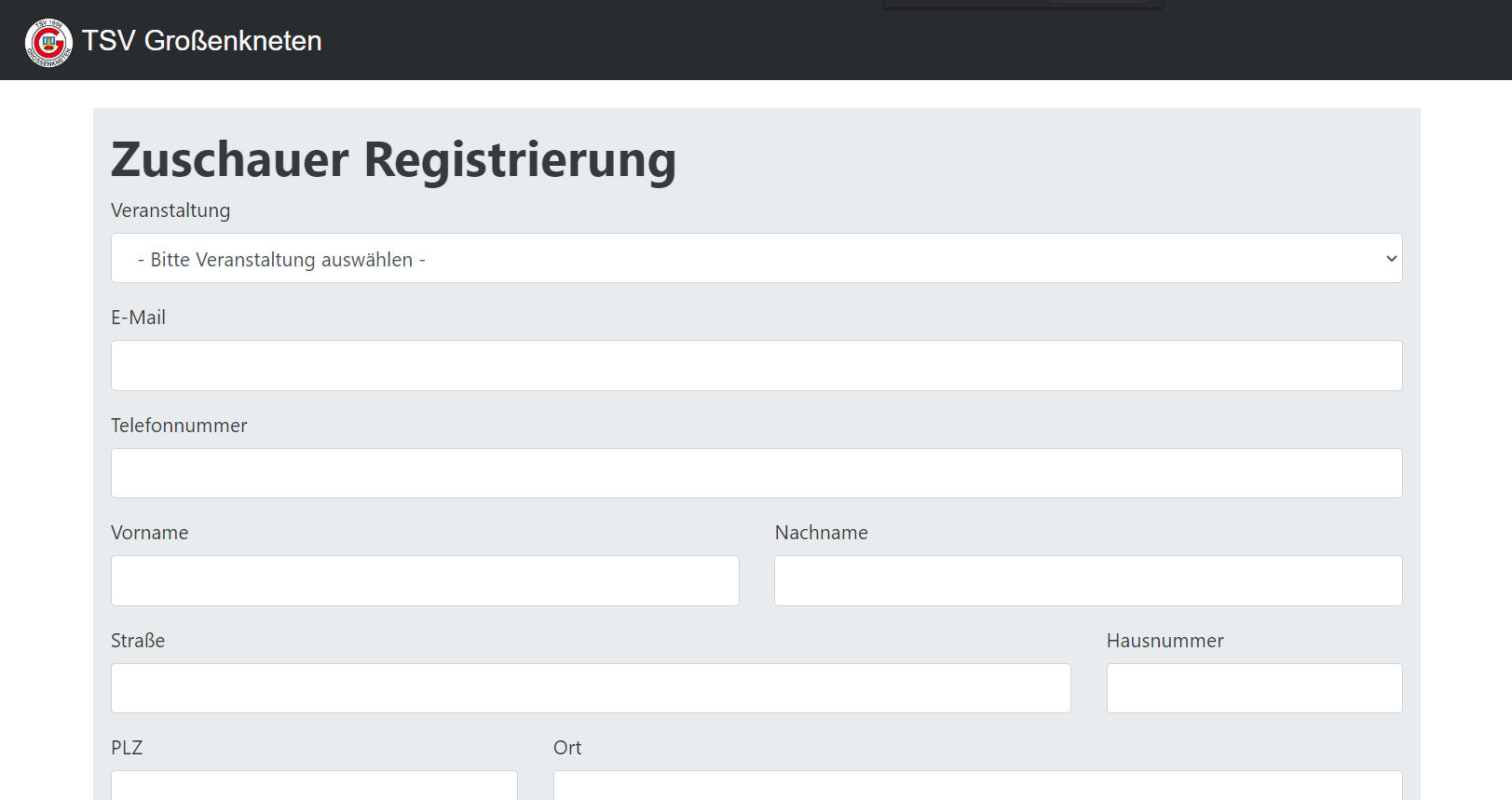
Task: Click the Straße input field
Action: coord(591,688)
